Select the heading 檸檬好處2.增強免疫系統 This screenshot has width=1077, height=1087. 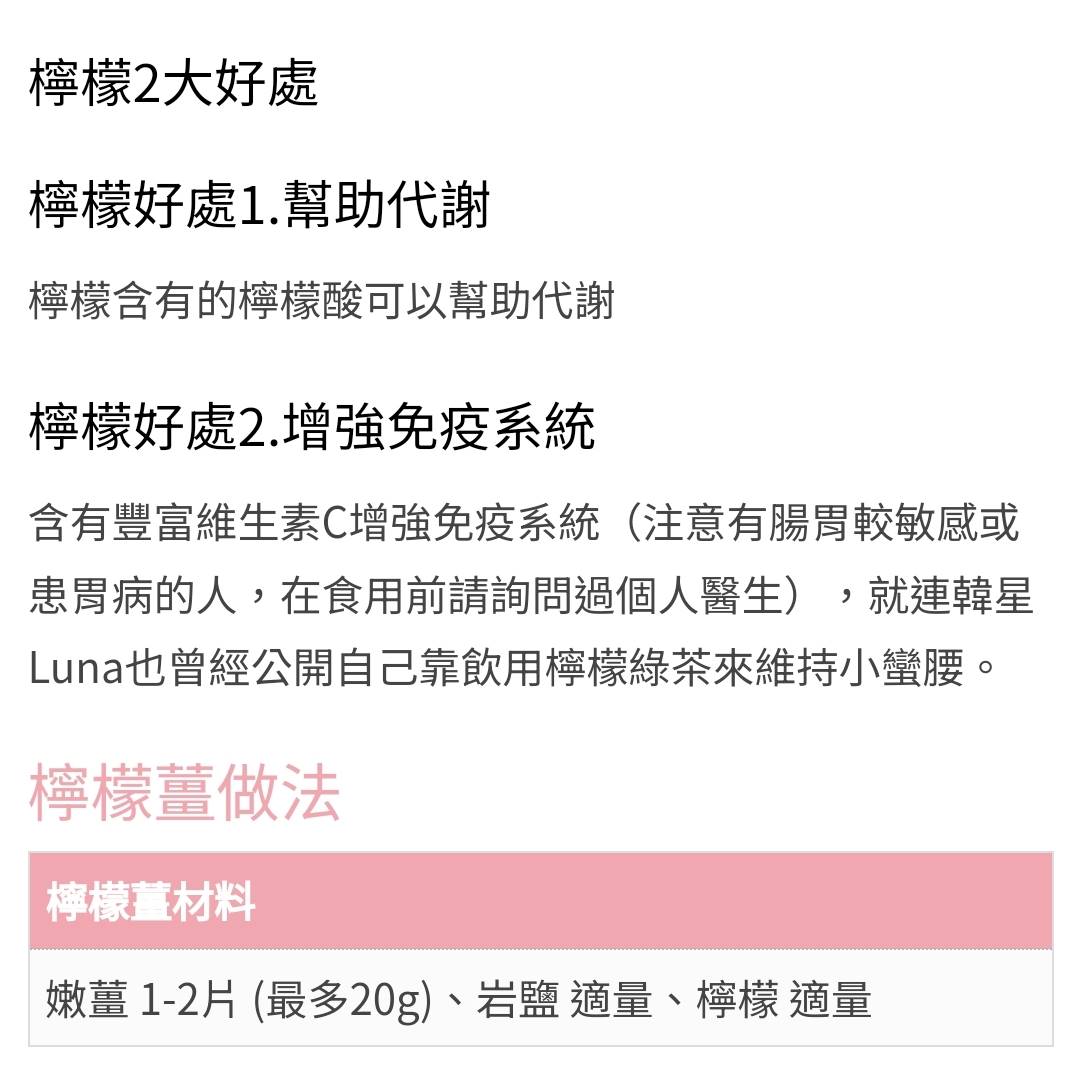click(x=312, y=427)
